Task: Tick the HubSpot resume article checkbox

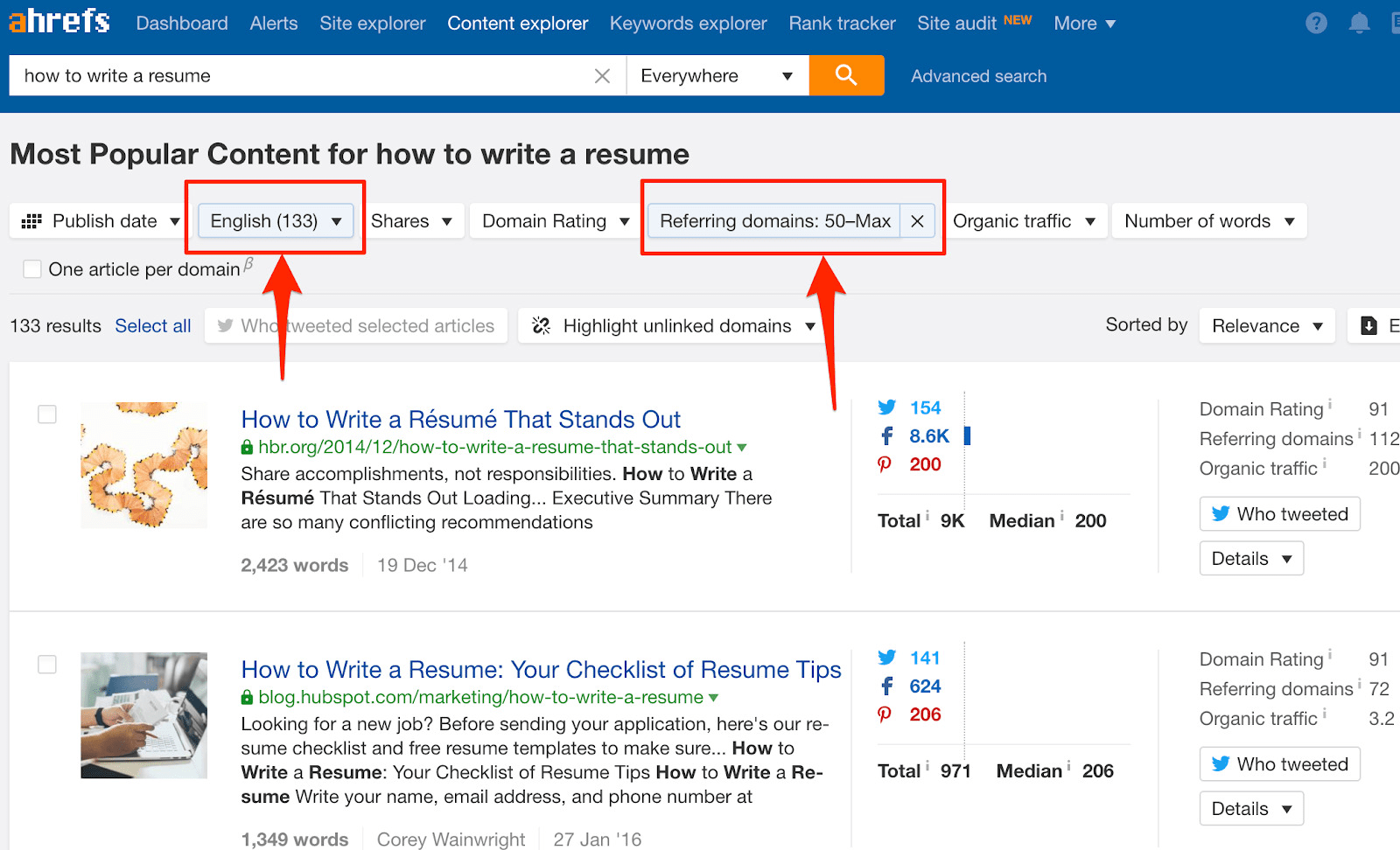Action: 47,665
